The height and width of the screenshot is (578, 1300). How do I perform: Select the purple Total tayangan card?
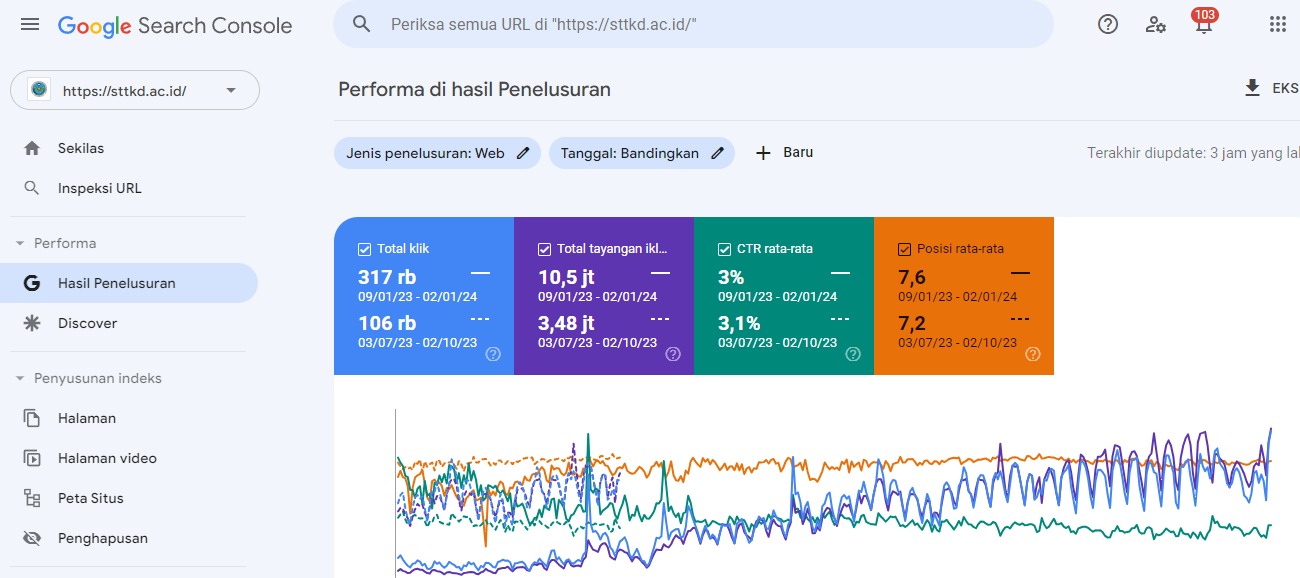604,296
